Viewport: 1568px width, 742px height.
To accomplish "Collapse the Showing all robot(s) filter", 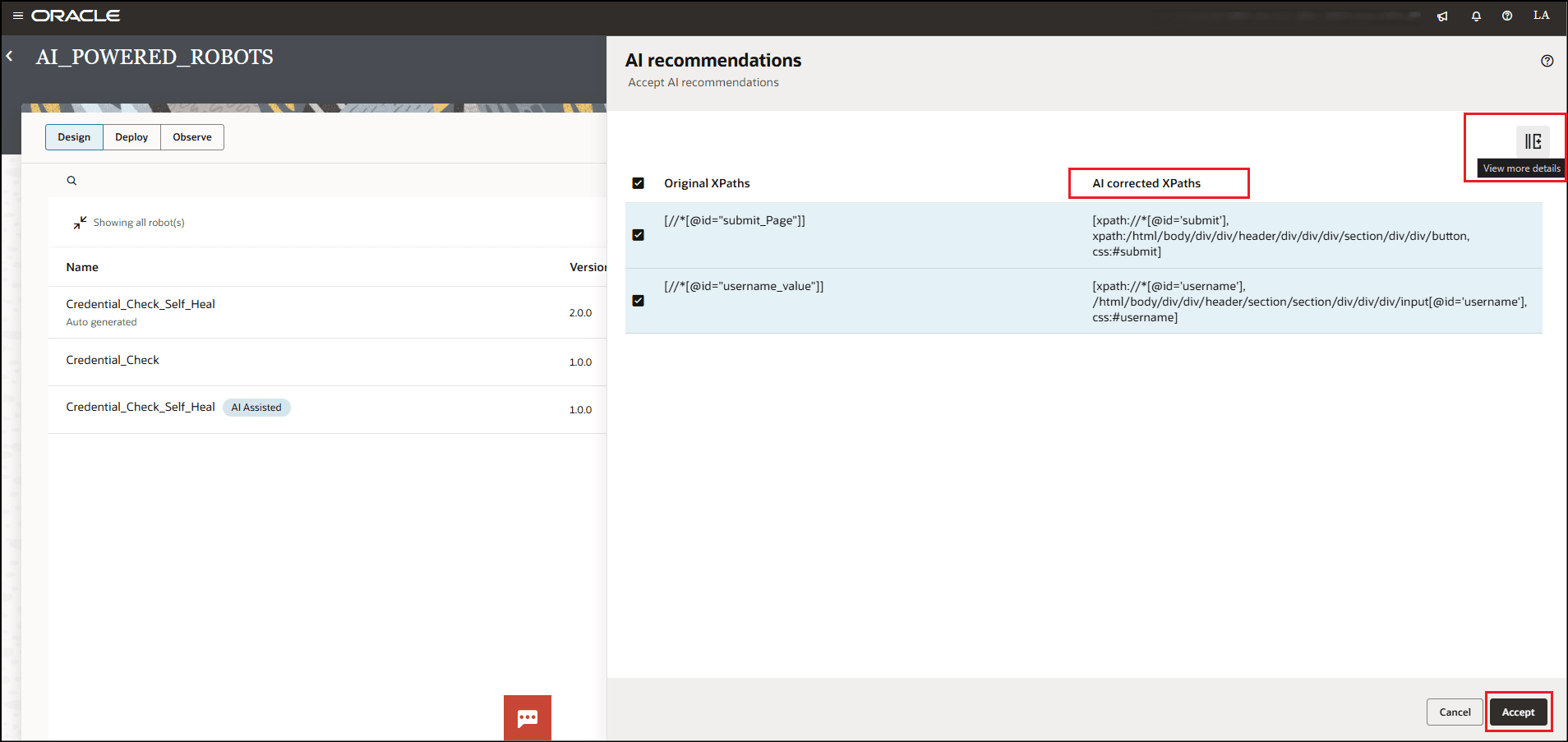I will click(x=80, y=223).
